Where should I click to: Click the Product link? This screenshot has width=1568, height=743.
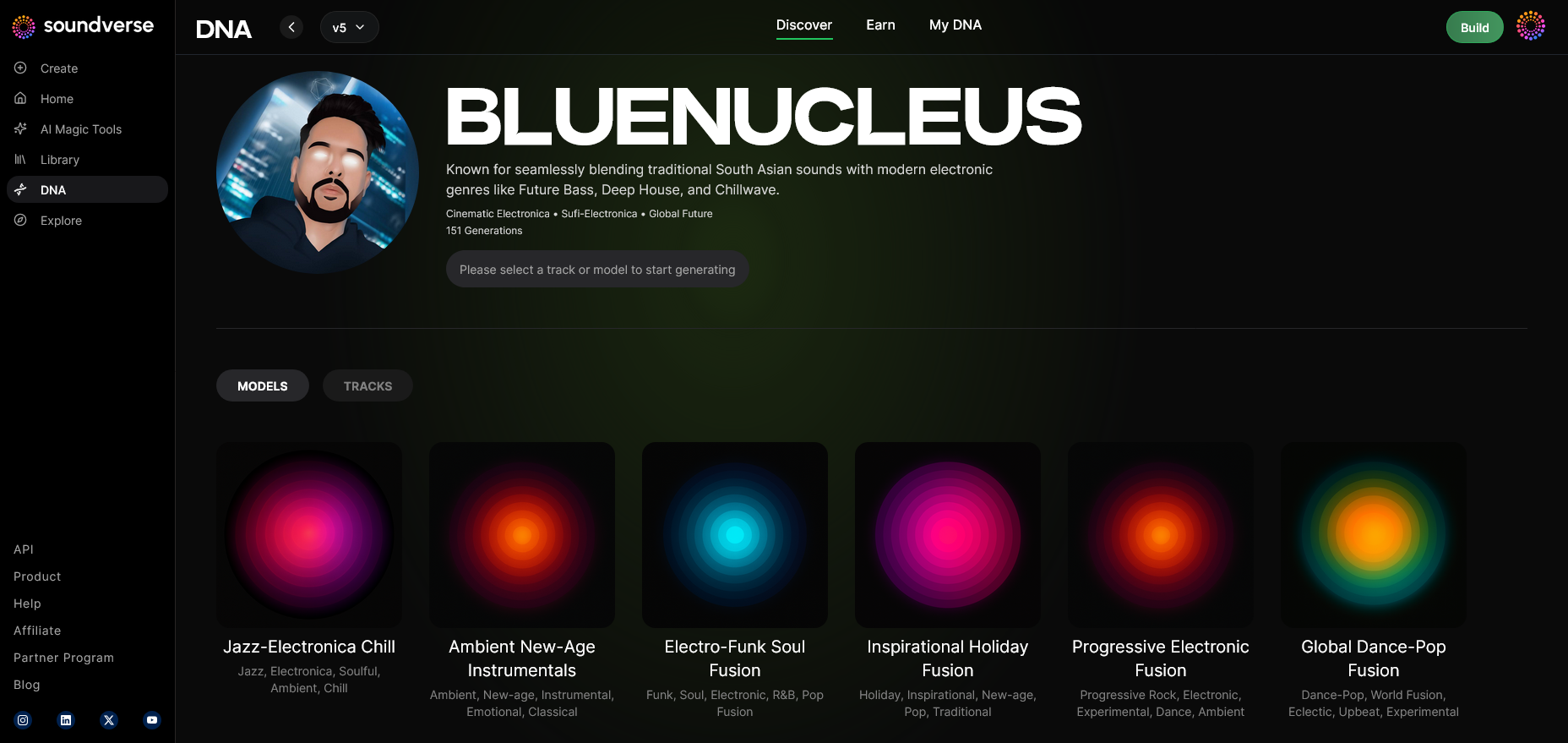tap(37, 576)
